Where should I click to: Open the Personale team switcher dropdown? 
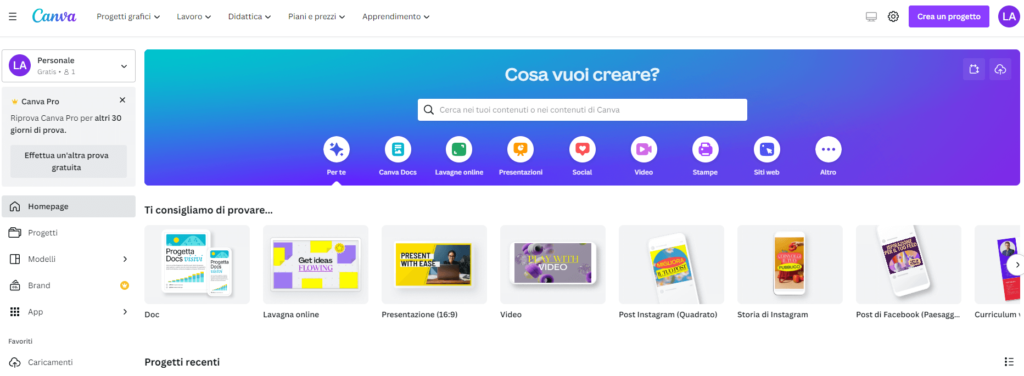click(69, 66)
